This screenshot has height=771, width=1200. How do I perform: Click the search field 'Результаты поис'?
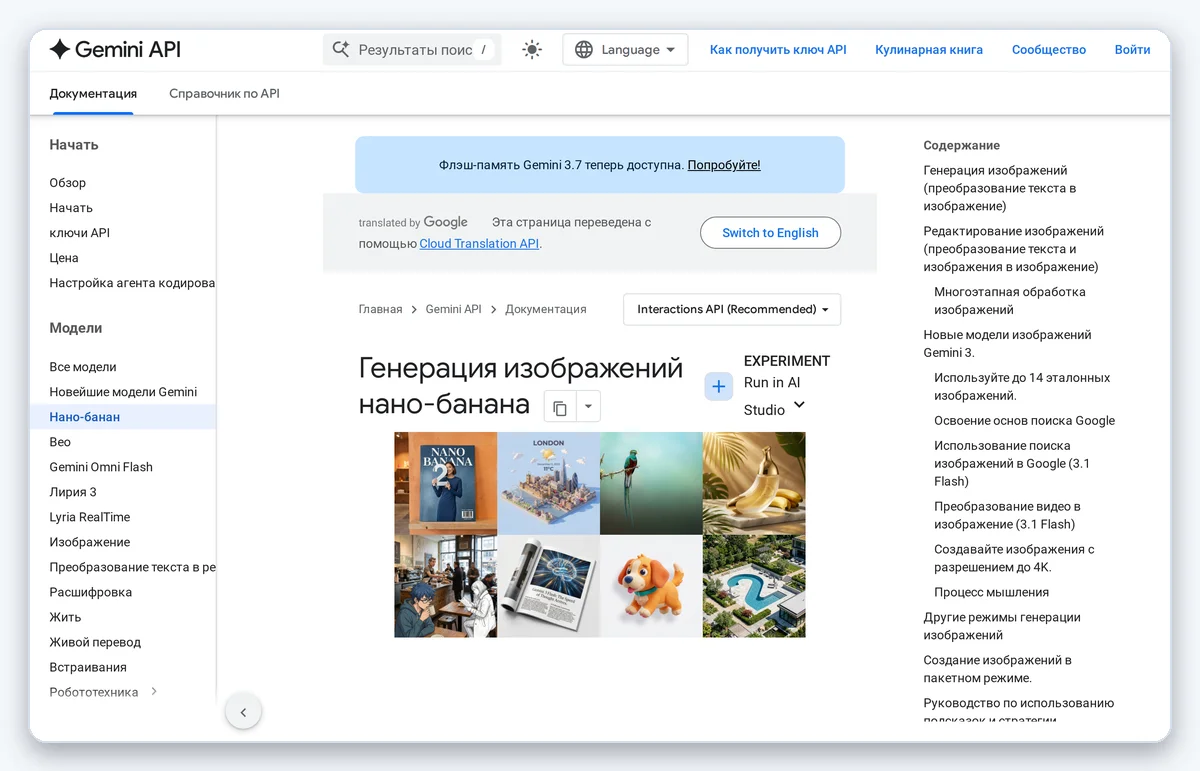coord(412,49)
